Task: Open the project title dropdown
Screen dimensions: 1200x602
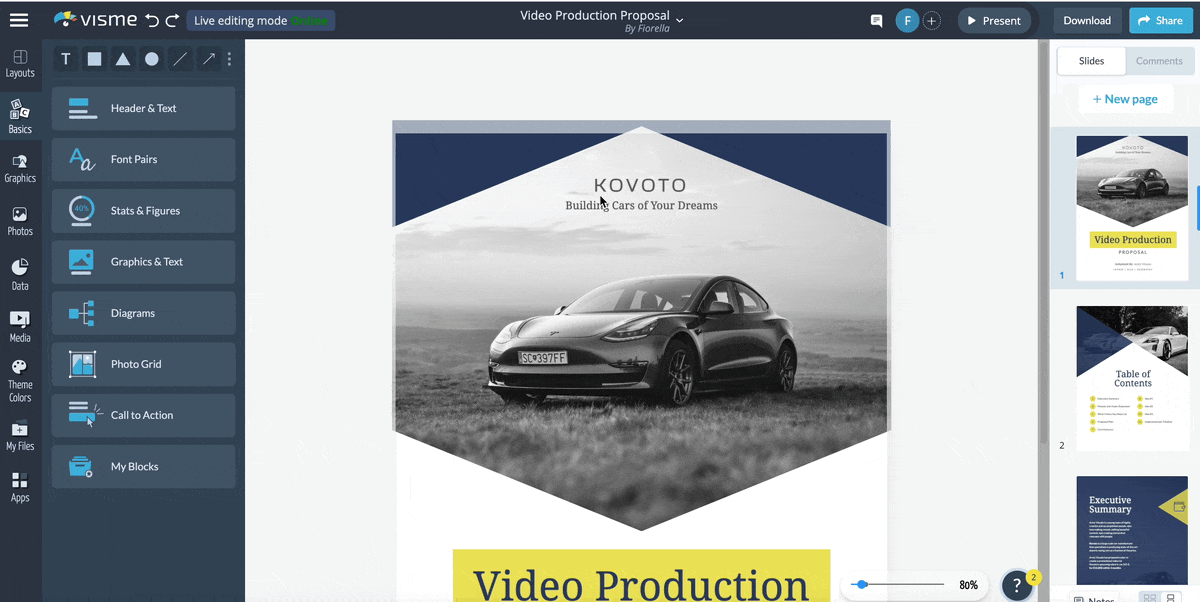Action: (679, 19)
